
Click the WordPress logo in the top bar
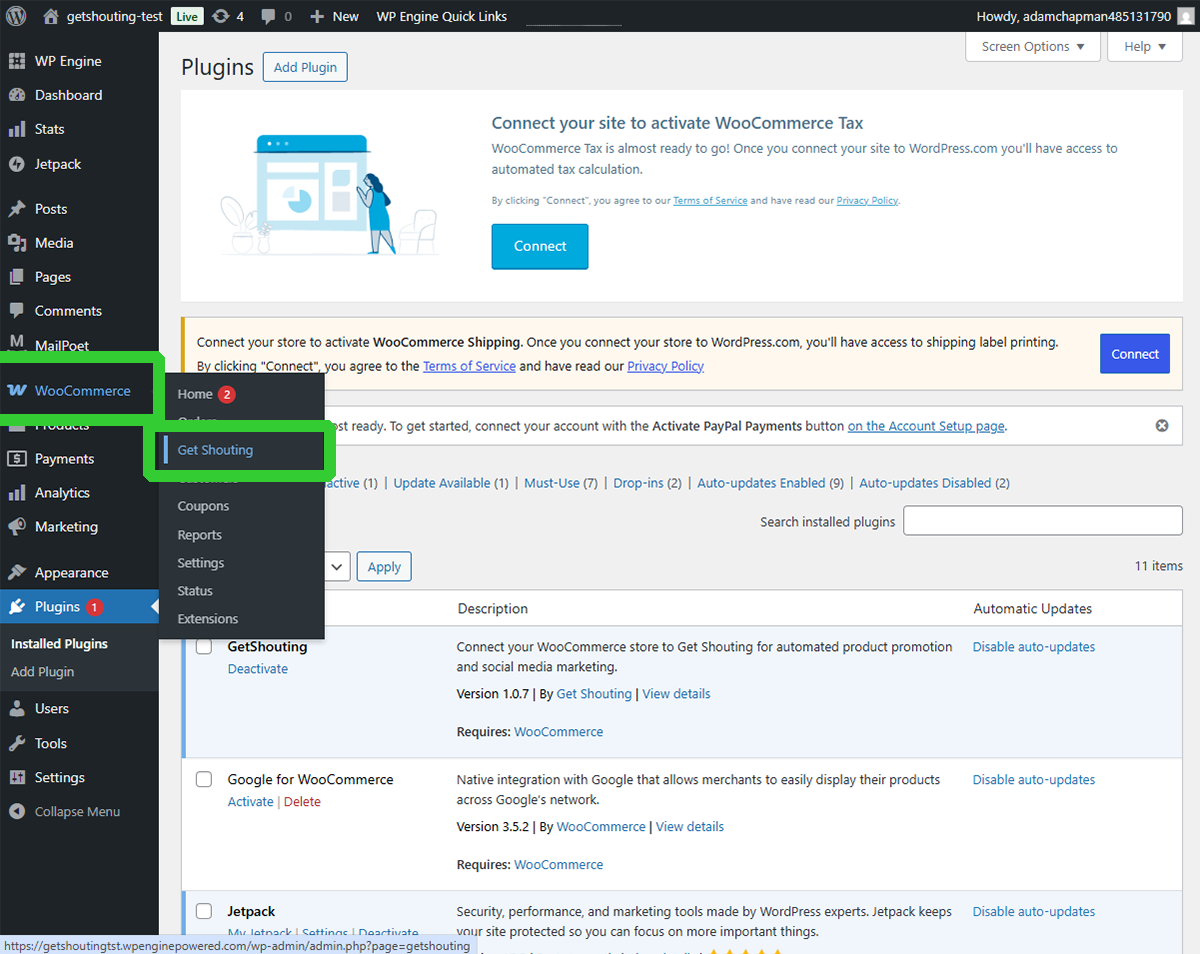click(x=15, y=15)
